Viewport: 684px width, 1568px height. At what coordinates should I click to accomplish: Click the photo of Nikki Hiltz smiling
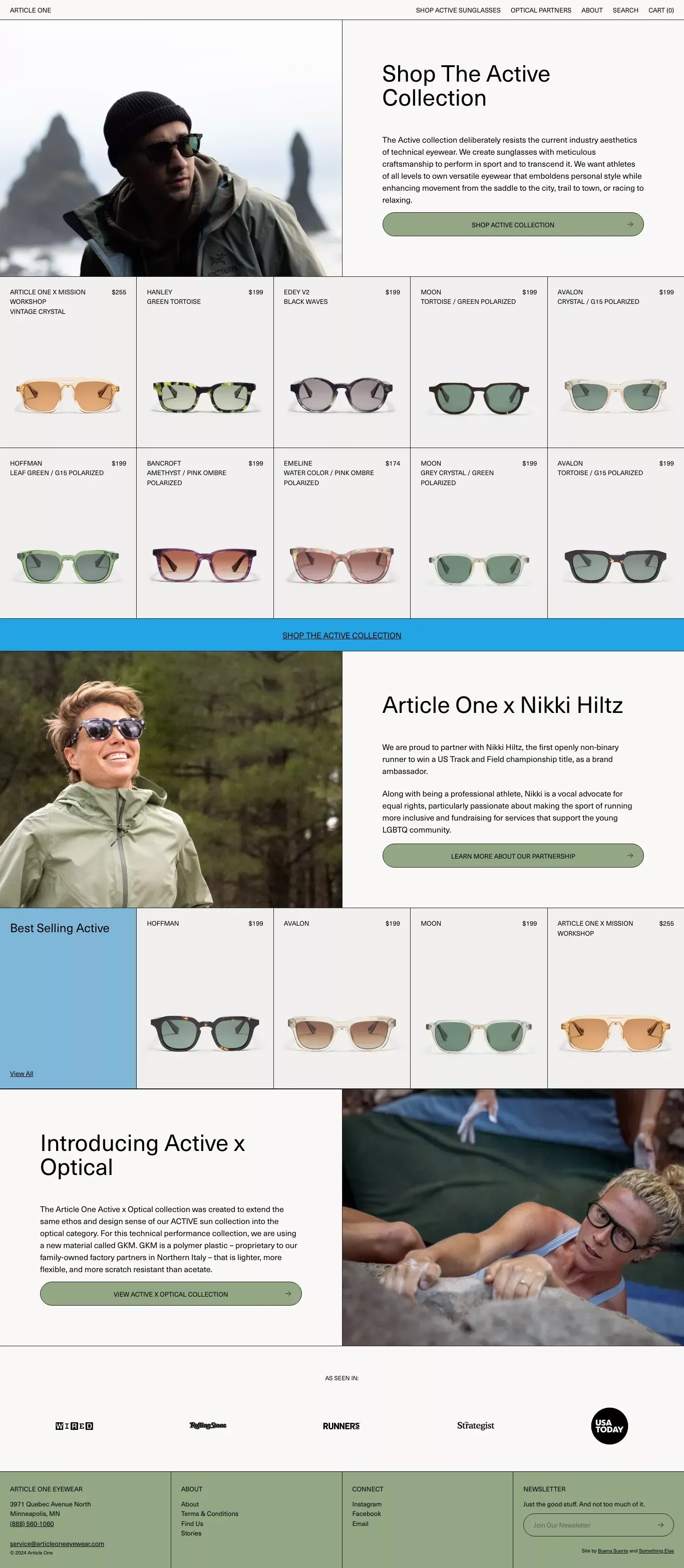tap(171, 779)
